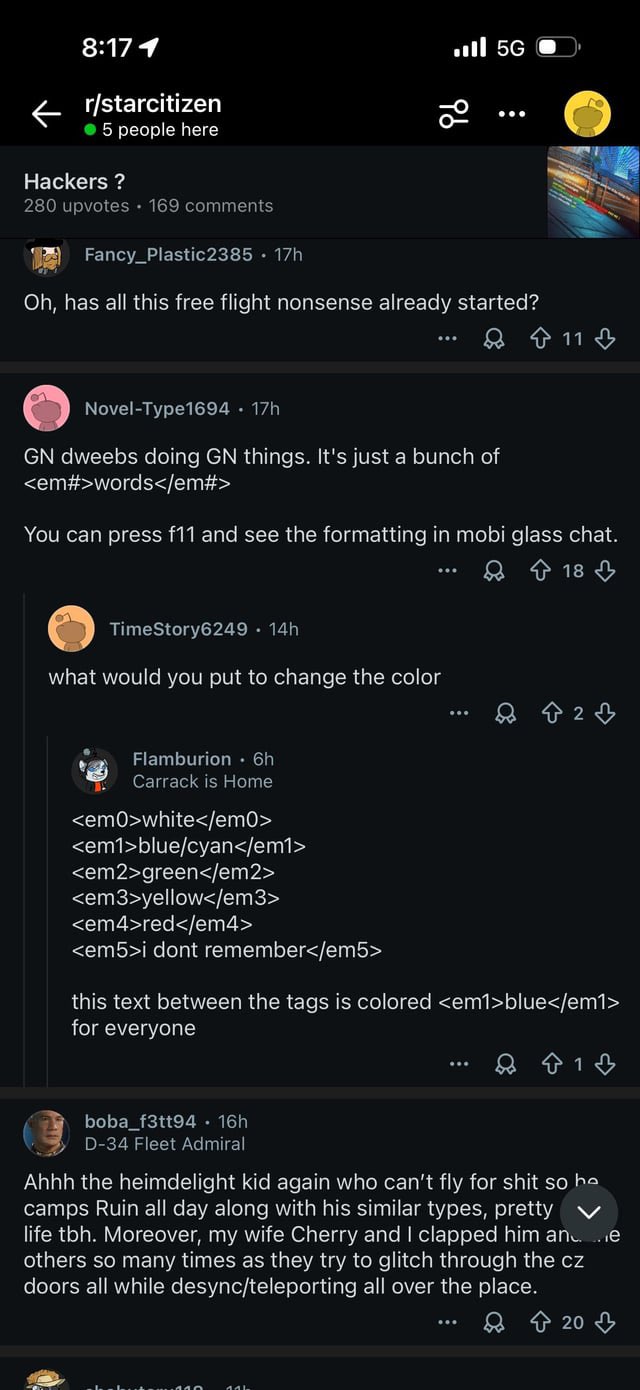Downvote TimeStory6249's comment

pyautogui.click(x=605, y=713)
